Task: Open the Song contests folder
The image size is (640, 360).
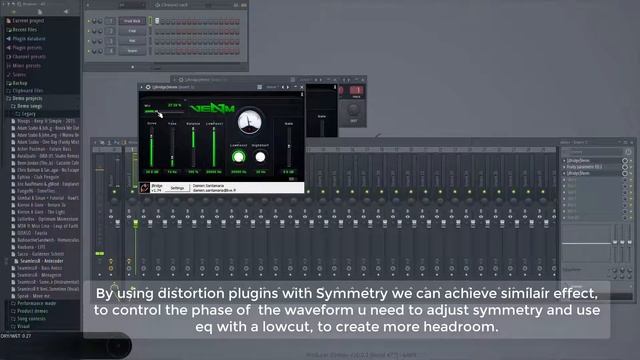Action: click(29, 319)
